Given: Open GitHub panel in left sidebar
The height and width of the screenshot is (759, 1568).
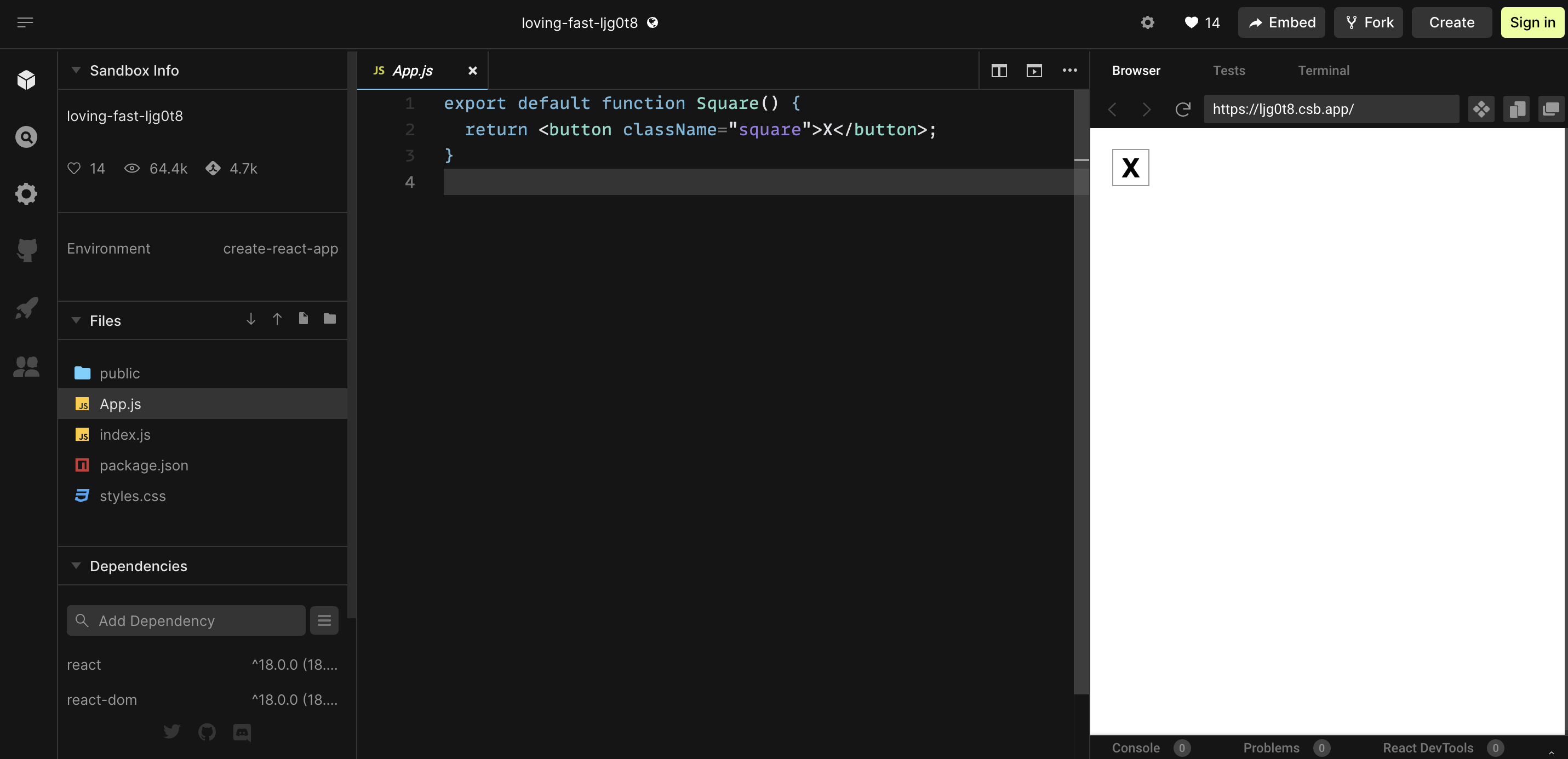Looking at the screenshot, I should point(26,250).
